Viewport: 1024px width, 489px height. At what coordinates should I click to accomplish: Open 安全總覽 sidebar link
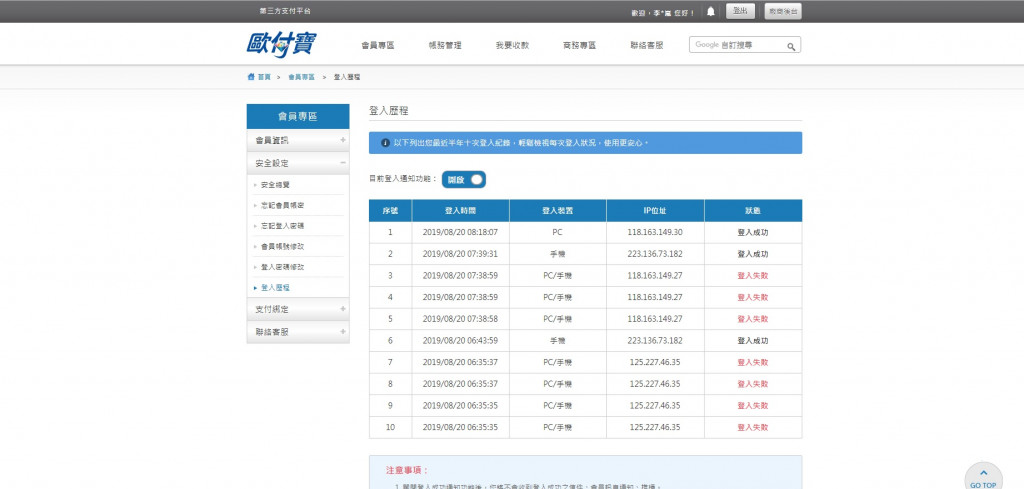coord(274,185)
